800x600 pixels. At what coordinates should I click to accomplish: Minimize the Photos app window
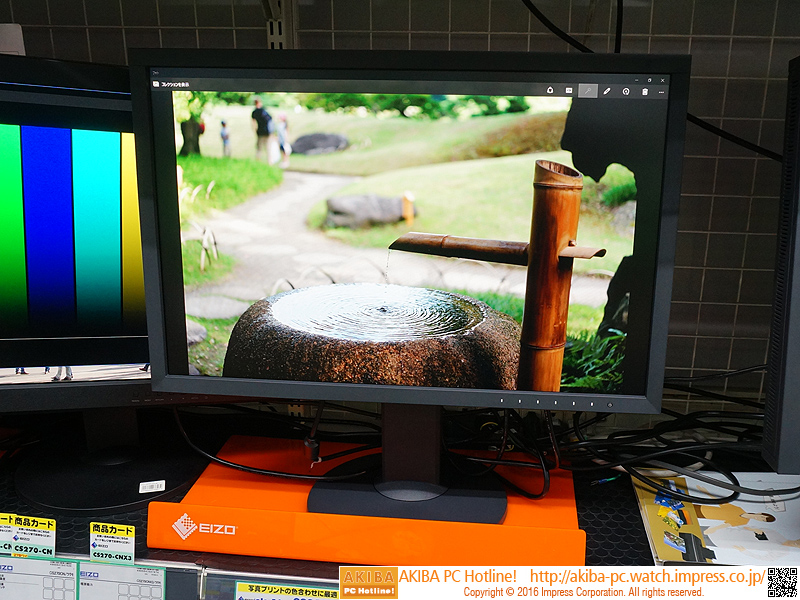[x=637, y=79]
